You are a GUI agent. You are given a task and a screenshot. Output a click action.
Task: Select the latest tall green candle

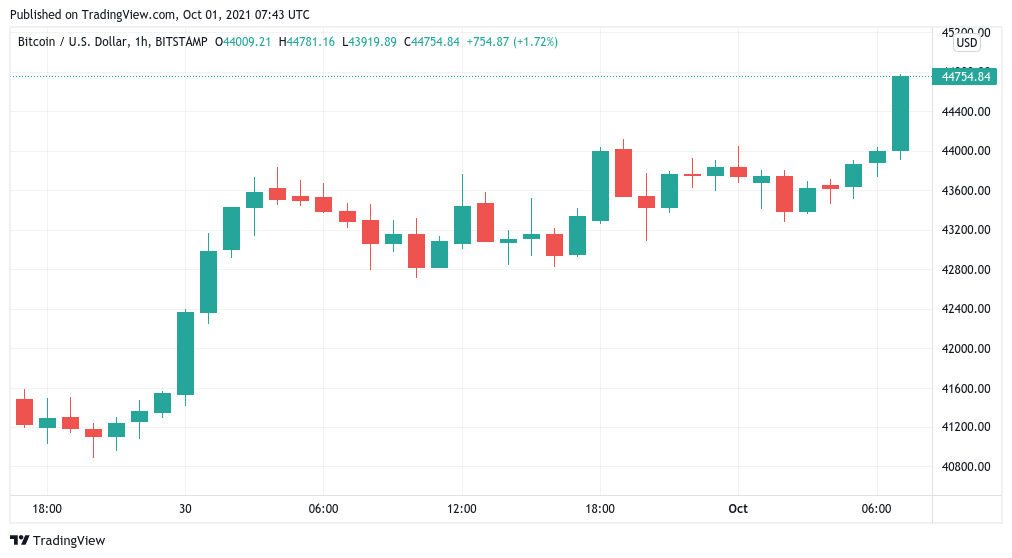click(x=900, y=113)
